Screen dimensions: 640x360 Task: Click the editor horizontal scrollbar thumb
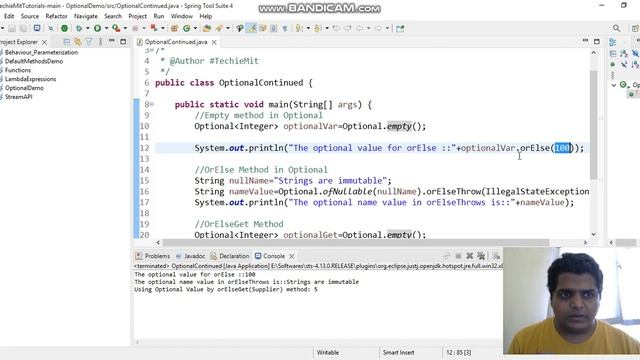(x=356, y=242)
